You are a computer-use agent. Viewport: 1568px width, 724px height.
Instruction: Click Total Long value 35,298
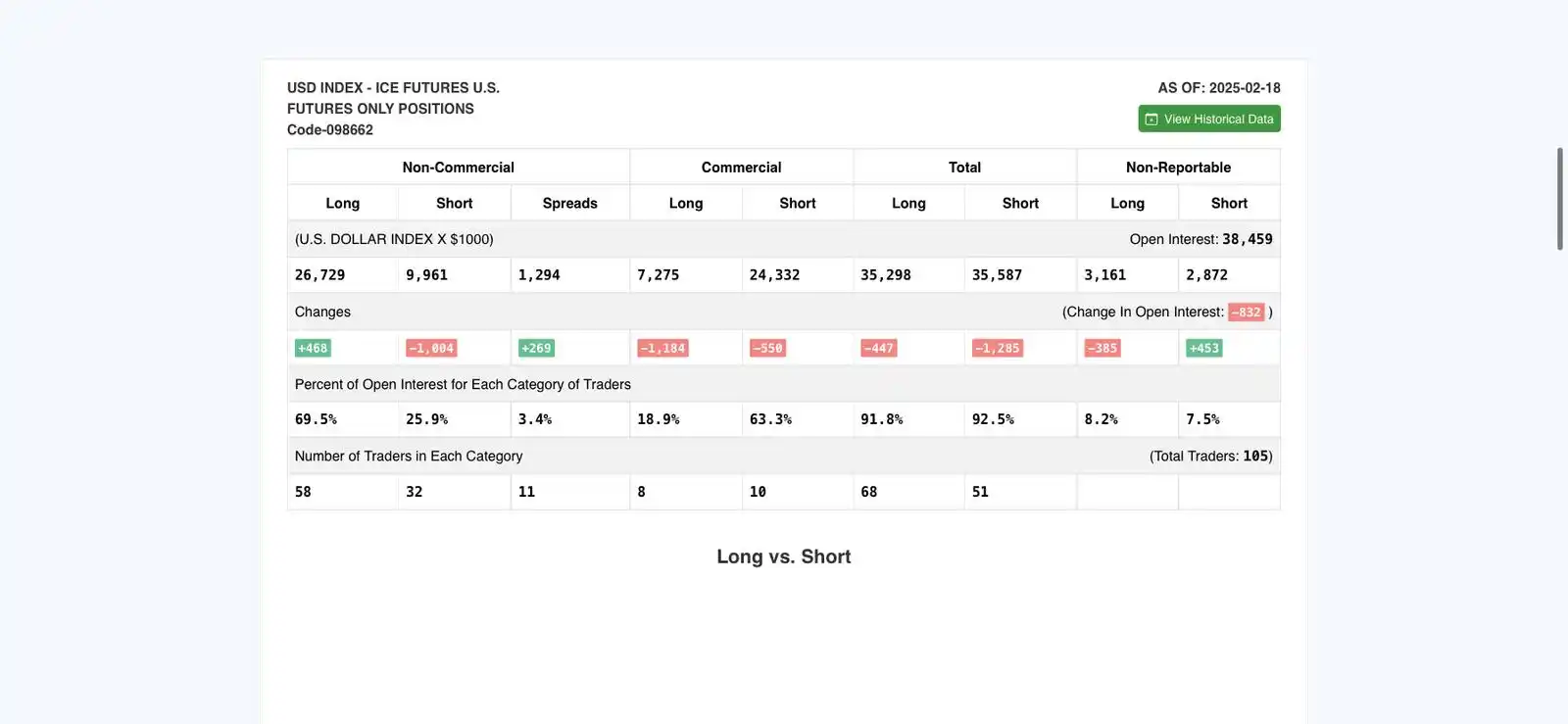coord(886,275)
